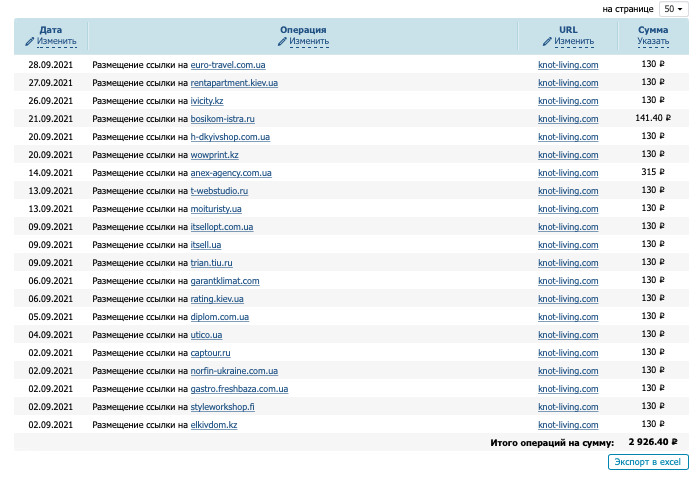Click the pencil icon under URL header
The height and width of the screenshot is (496, 699).
(547, 41)
